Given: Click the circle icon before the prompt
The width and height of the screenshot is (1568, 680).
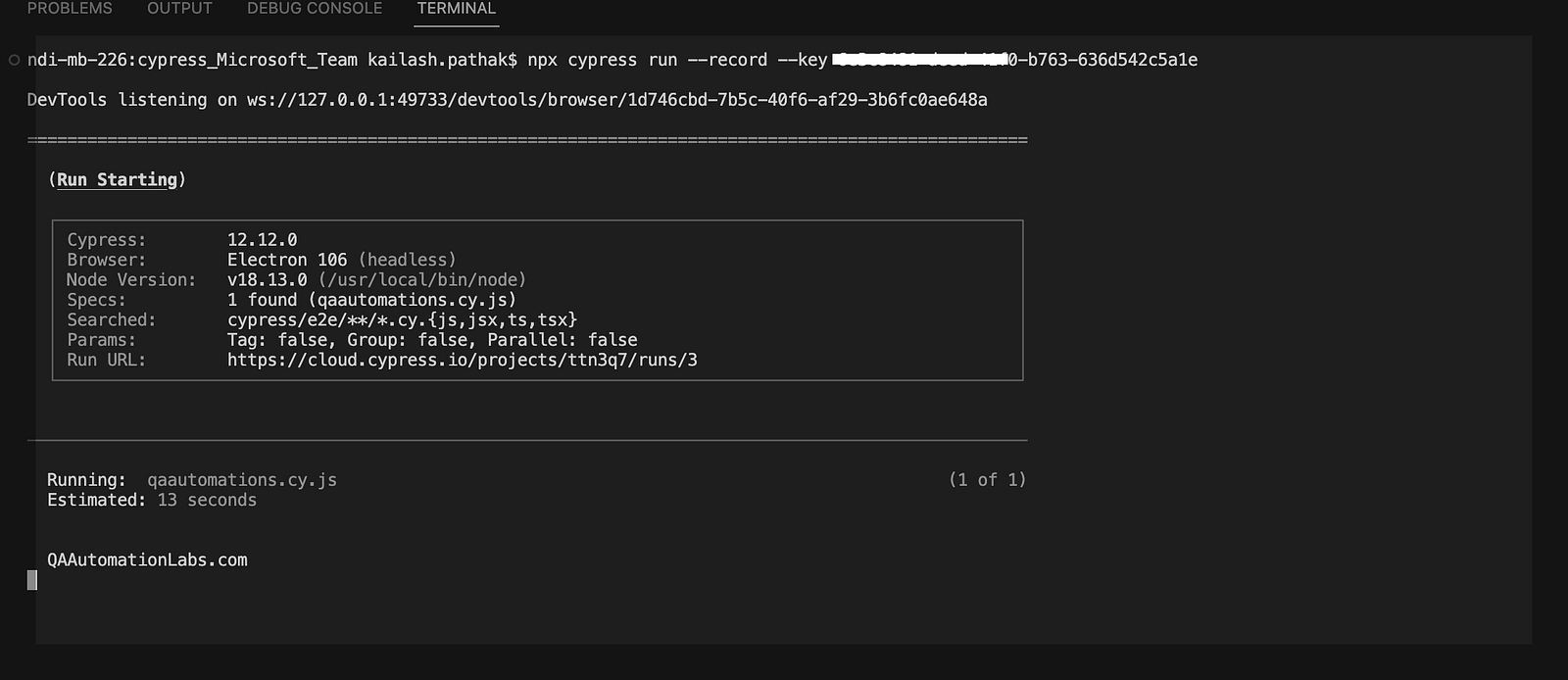Looking at the screenshot, I should [14, 60].
